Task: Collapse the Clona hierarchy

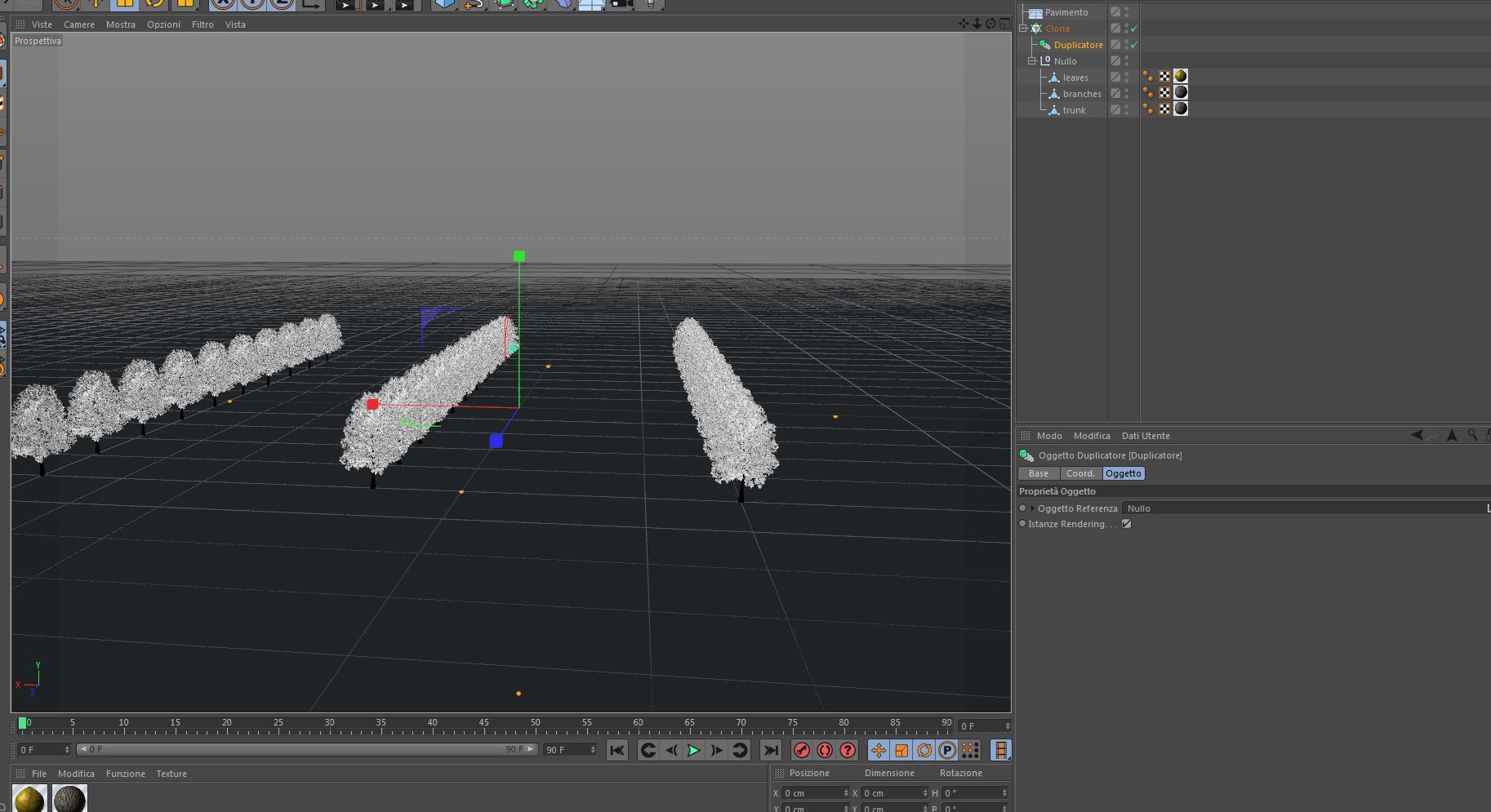Action: point(1023,29)
